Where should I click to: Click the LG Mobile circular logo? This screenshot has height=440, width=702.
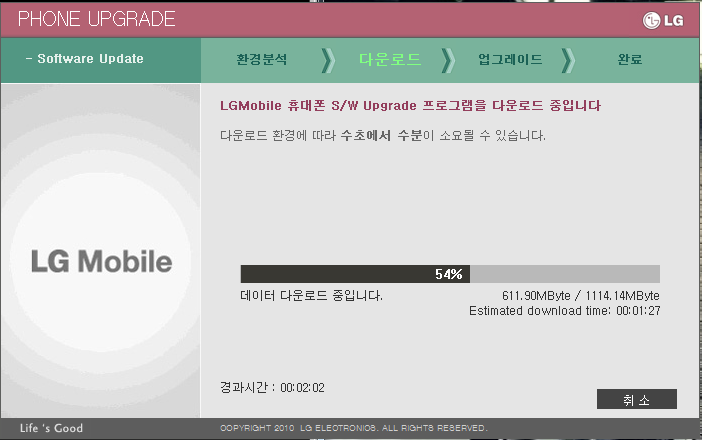tap(101, 261)
